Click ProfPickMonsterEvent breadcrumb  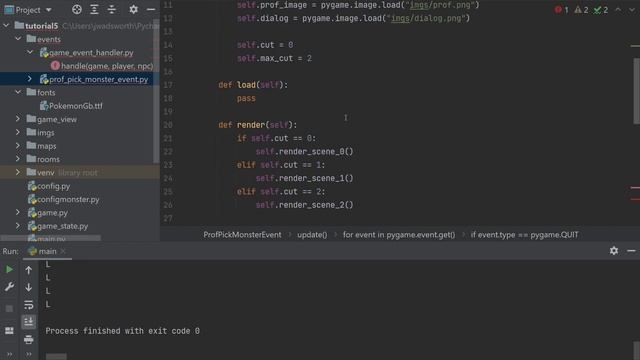click(242, 235)
